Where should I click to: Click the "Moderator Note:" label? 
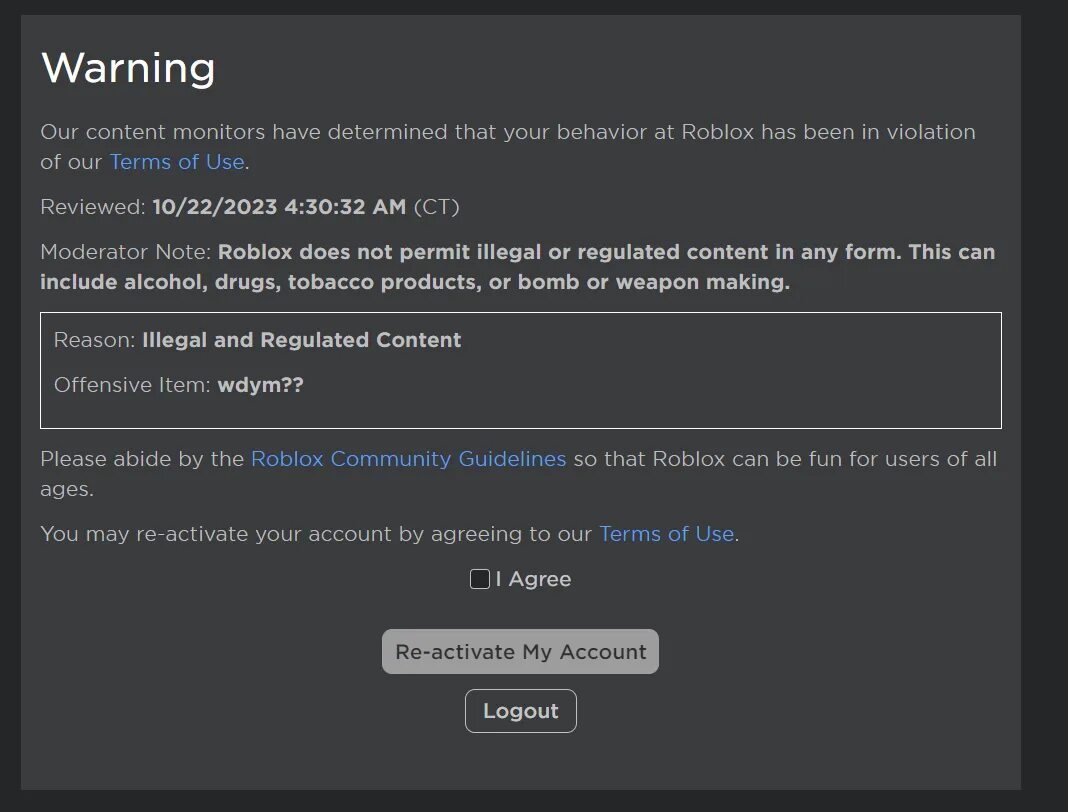pos(126,252)
